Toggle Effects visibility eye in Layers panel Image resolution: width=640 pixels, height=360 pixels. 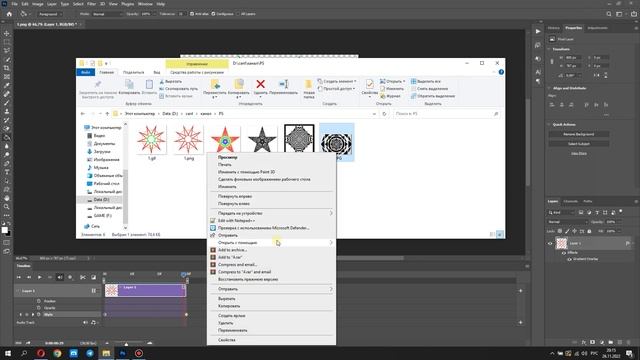tap(564, 253)
